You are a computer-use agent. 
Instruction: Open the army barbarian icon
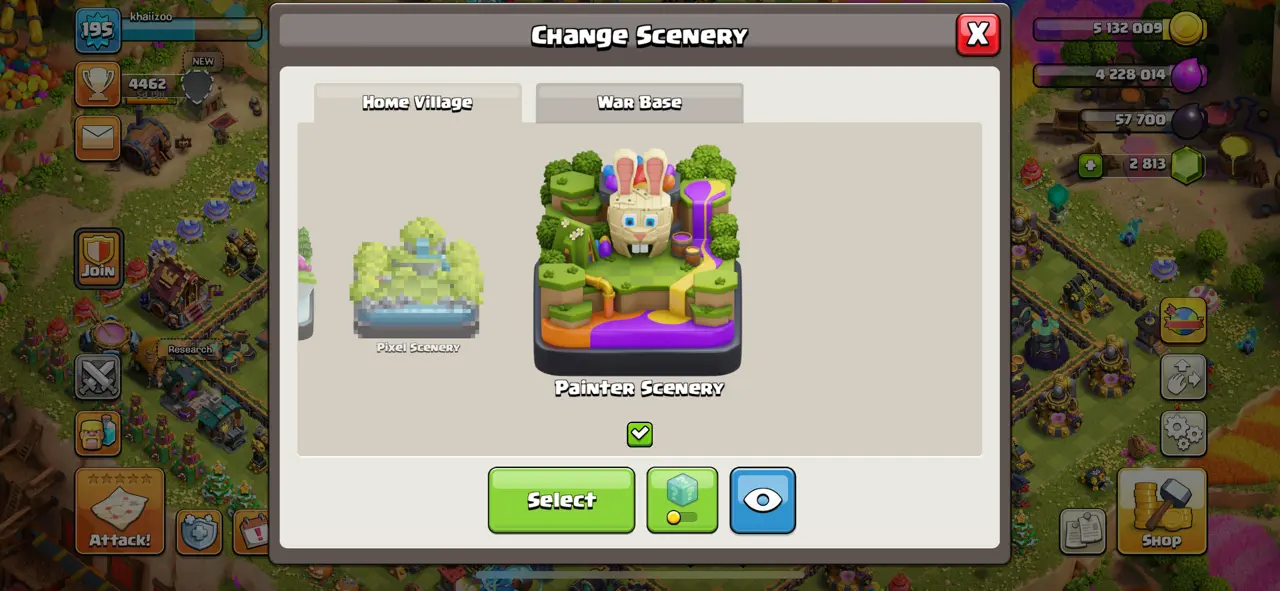tap(98, 433)
